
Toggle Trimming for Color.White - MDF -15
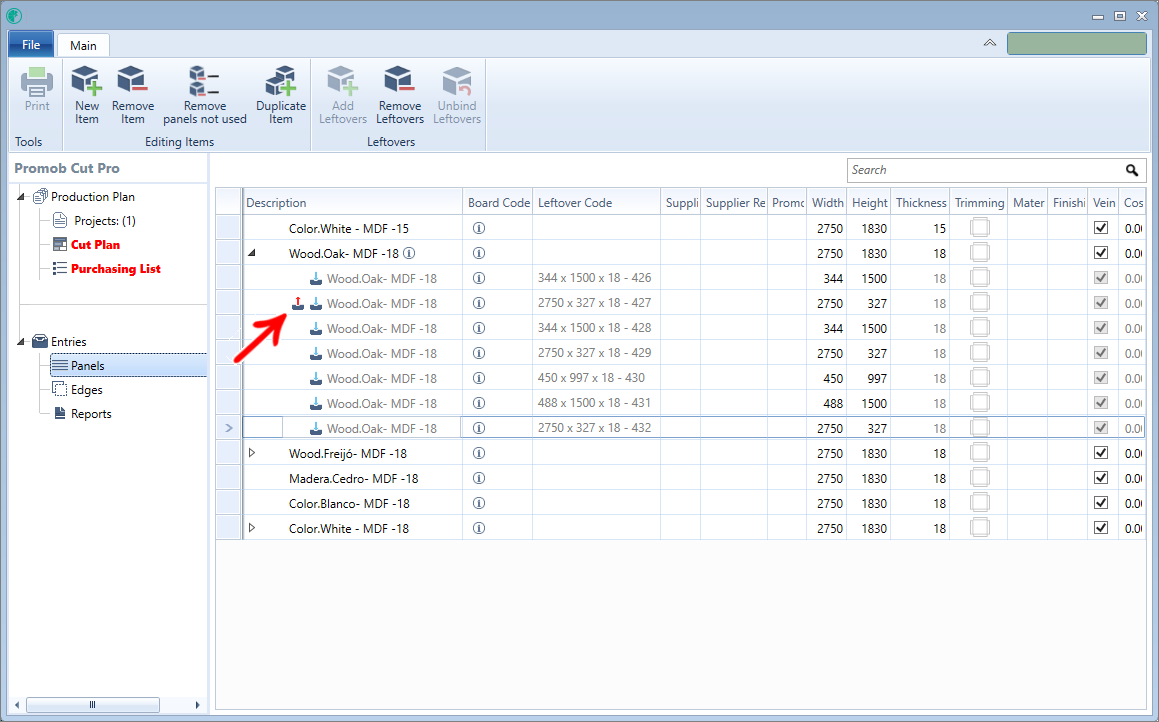(x=980, y=228)
